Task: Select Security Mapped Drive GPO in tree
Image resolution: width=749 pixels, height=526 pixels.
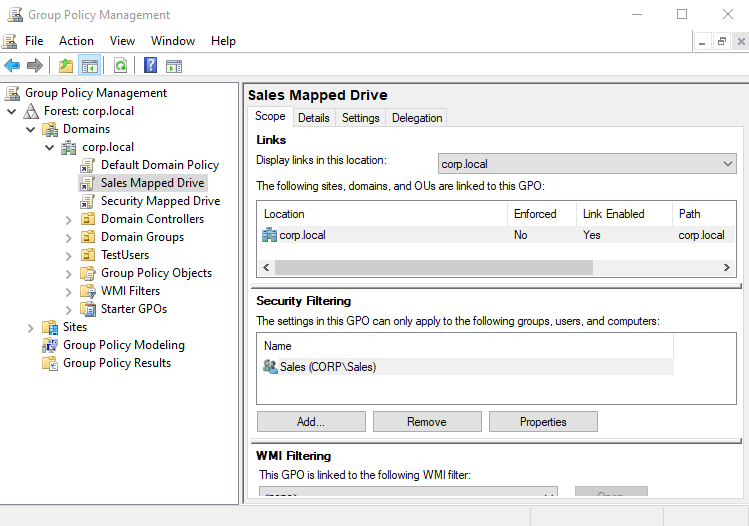Action: pyautogui.click(x=160, y=201)
